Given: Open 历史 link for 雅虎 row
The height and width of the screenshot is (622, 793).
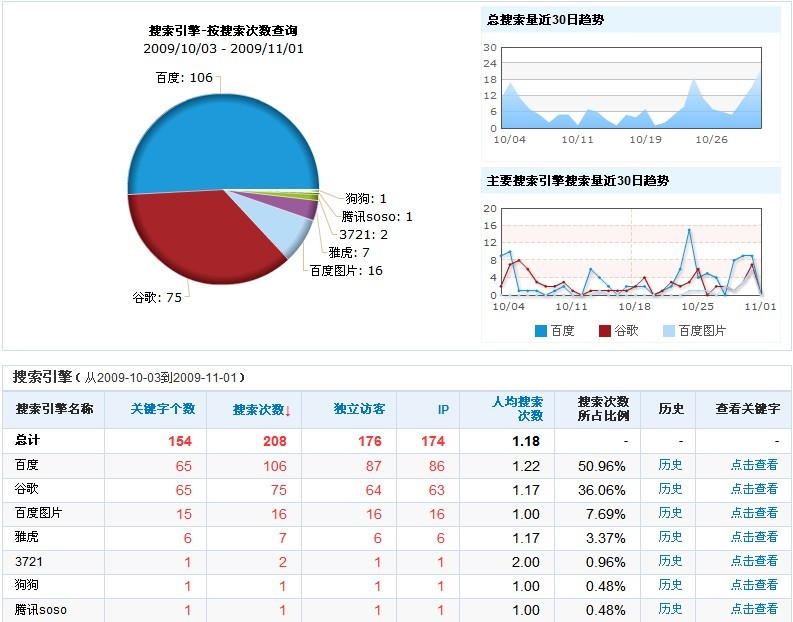Looking at the screenshot, I should tap(671, 537).
